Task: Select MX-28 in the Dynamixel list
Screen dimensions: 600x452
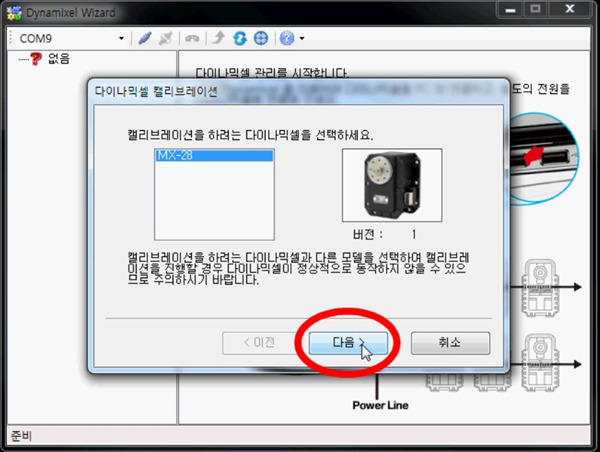Action: (214, 156)
